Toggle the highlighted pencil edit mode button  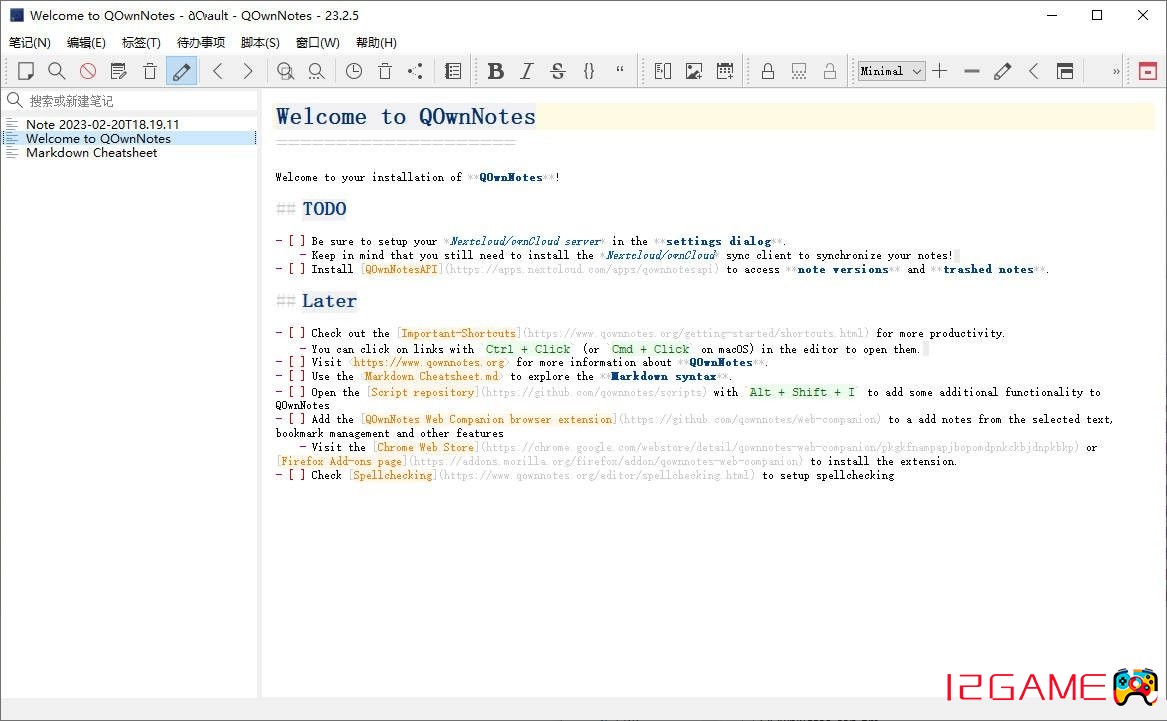coord(181,71)
